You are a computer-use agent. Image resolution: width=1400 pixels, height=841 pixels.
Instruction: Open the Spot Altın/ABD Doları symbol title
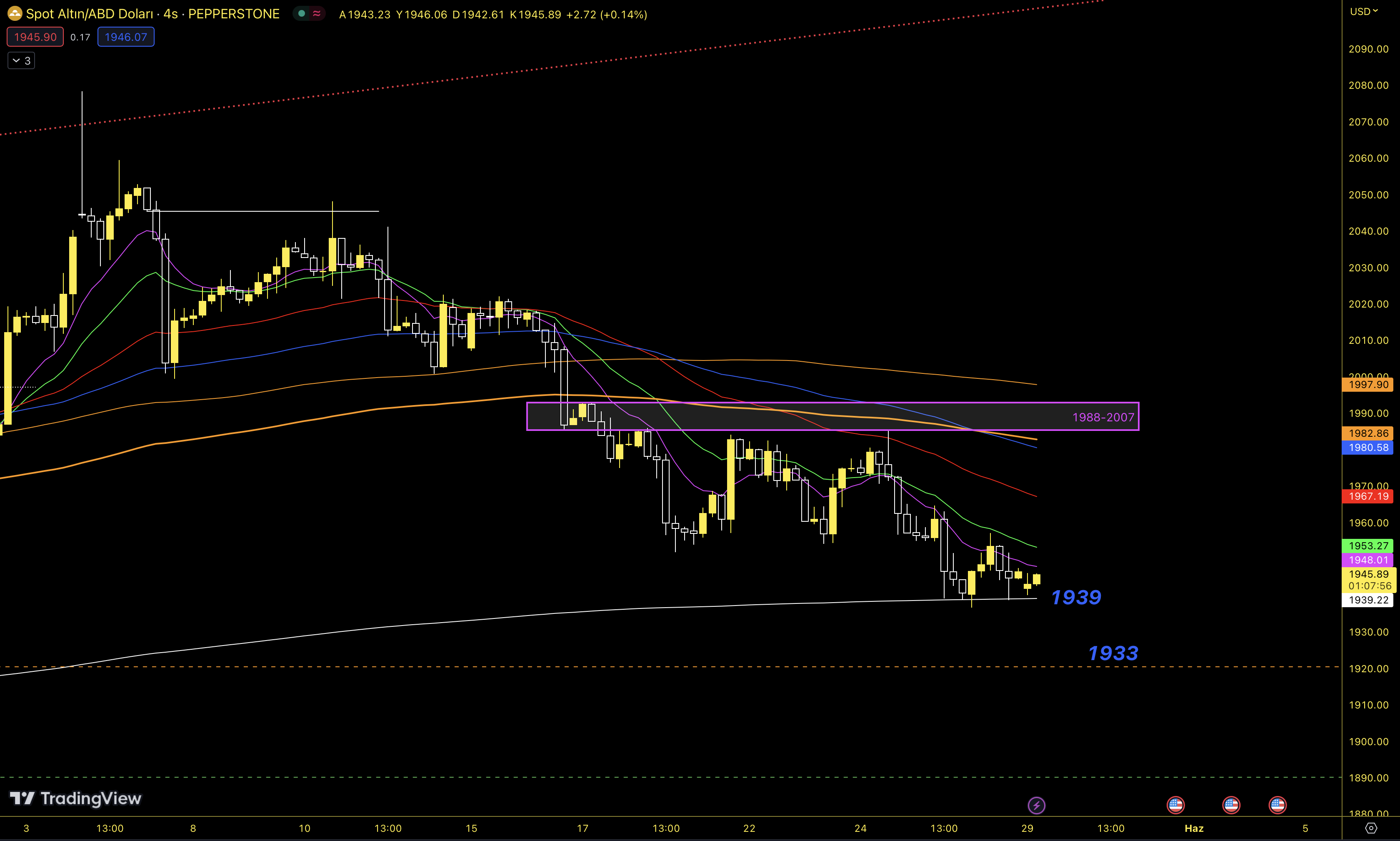click(152, 14)
